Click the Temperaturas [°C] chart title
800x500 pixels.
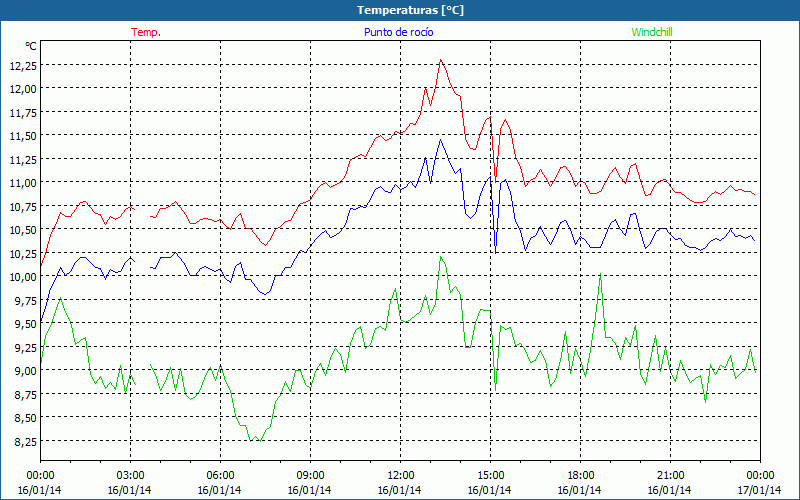pos(410,10)
